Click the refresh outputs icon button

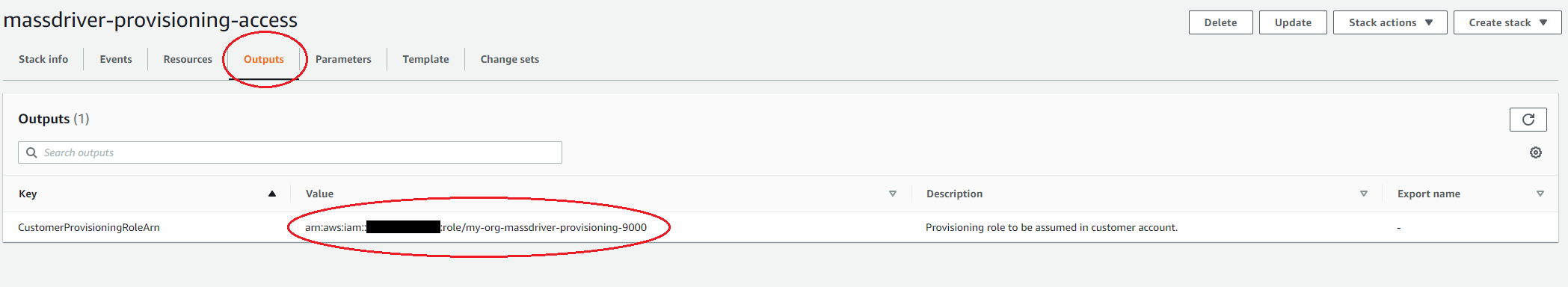coord(1528,120)
